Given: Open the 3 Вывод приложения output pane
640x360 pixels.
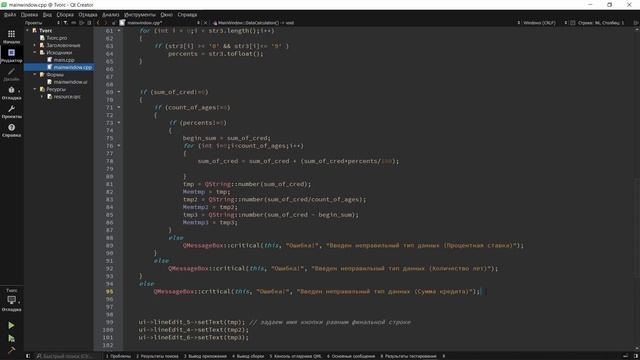Looking at the screenshot, I should pos(205,356).
